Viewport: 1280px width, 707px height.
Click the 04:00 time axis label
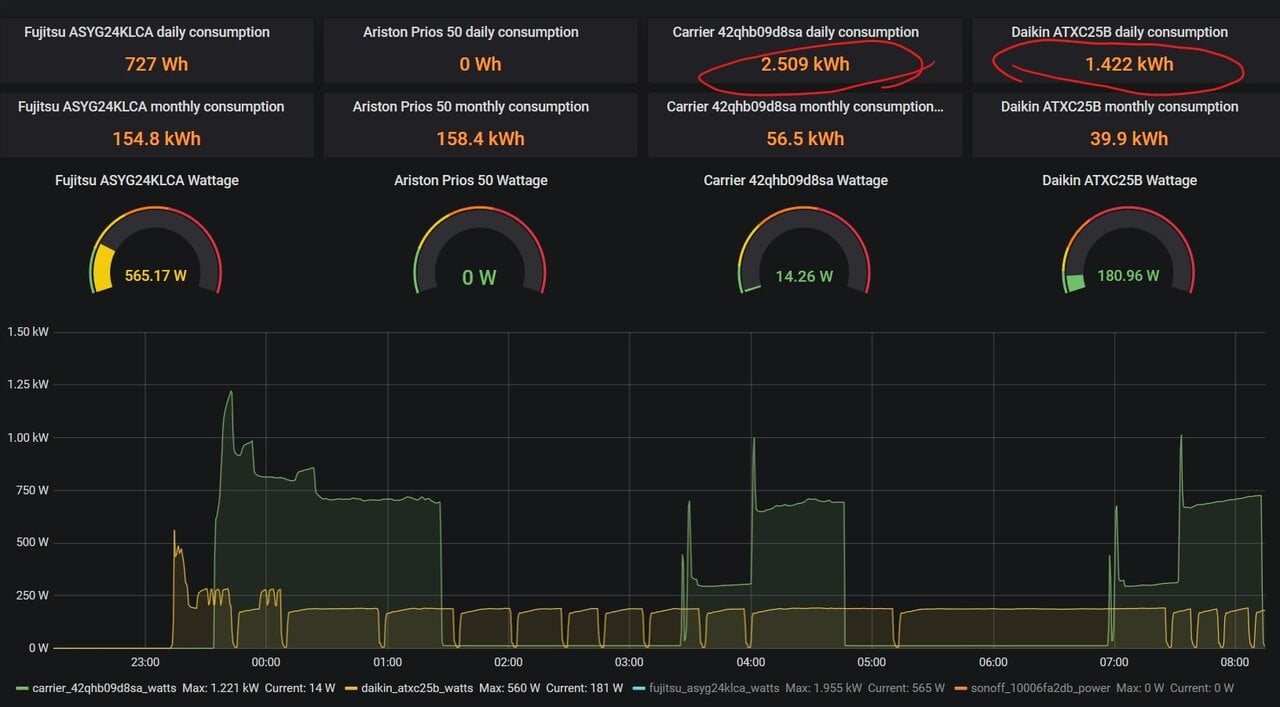[751, 662]
